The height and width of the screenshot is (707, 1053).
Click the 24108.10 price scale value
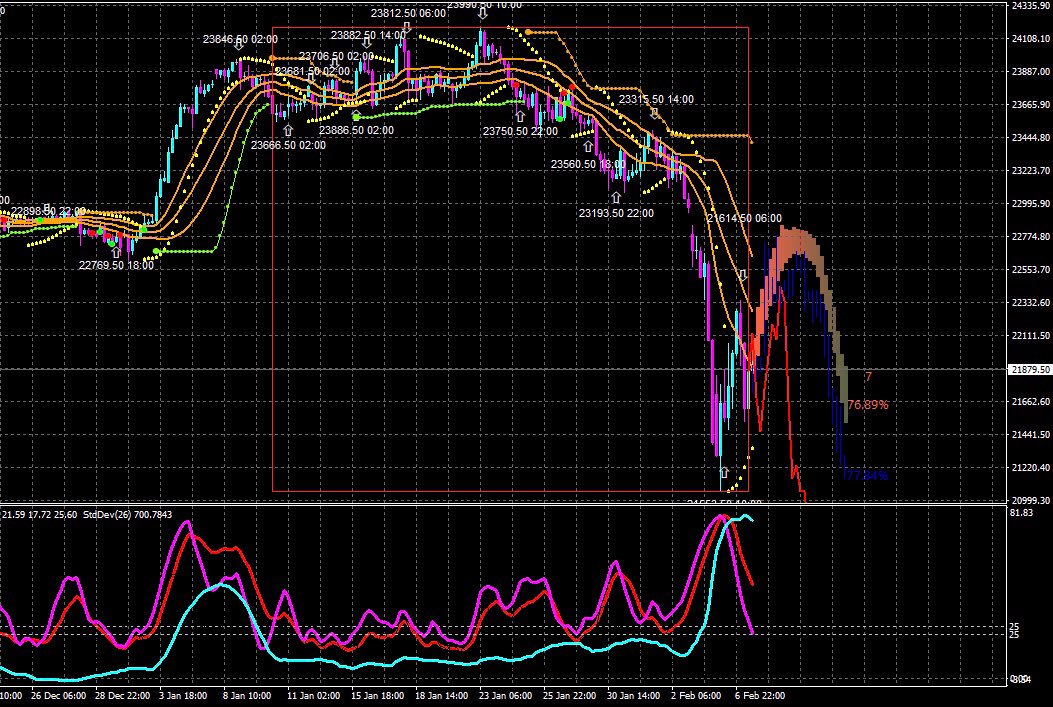point(1030,39)
